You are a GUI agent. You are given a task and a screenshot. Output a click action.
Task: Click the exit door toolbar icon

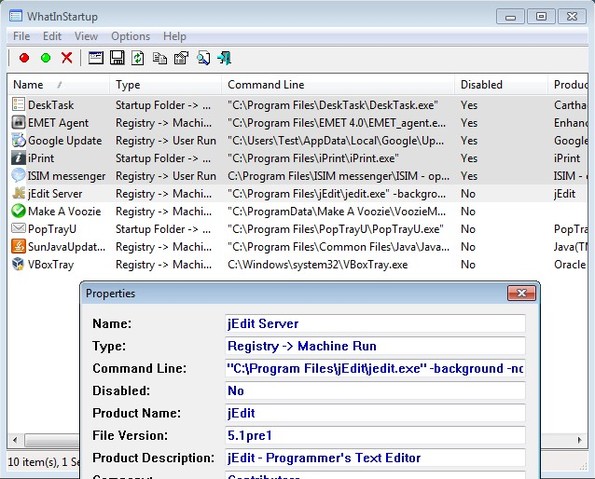(x=224, y=58)
